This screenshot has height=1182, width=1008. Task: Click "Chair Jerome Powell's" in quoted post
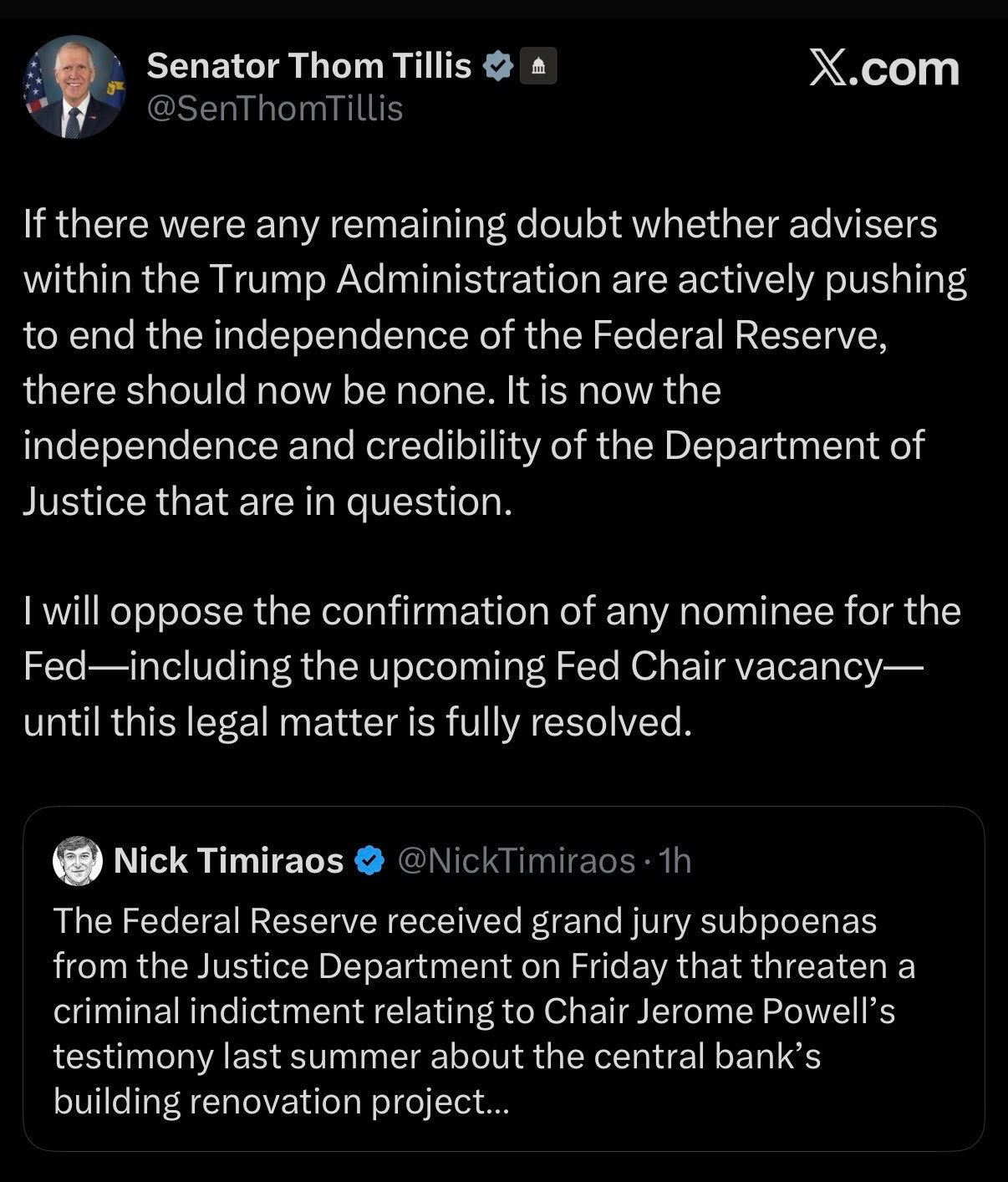tap(720, 1011)
